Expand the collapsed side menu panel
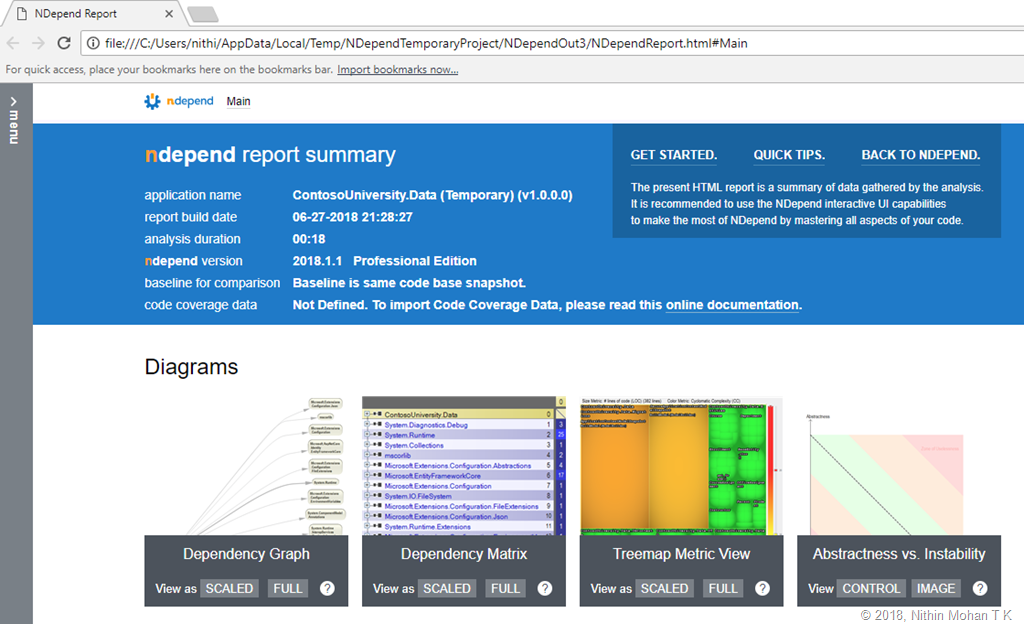Screen dimensions: 1024x624 point(14,120)
